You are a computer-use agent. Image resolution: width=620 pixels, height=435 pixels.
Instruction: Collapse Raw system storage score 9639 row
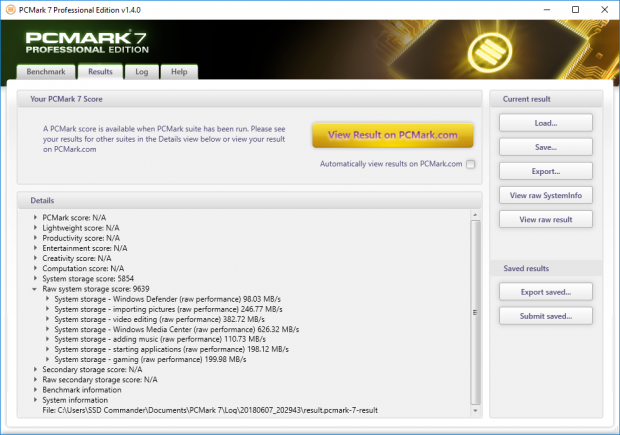point(35,289)
